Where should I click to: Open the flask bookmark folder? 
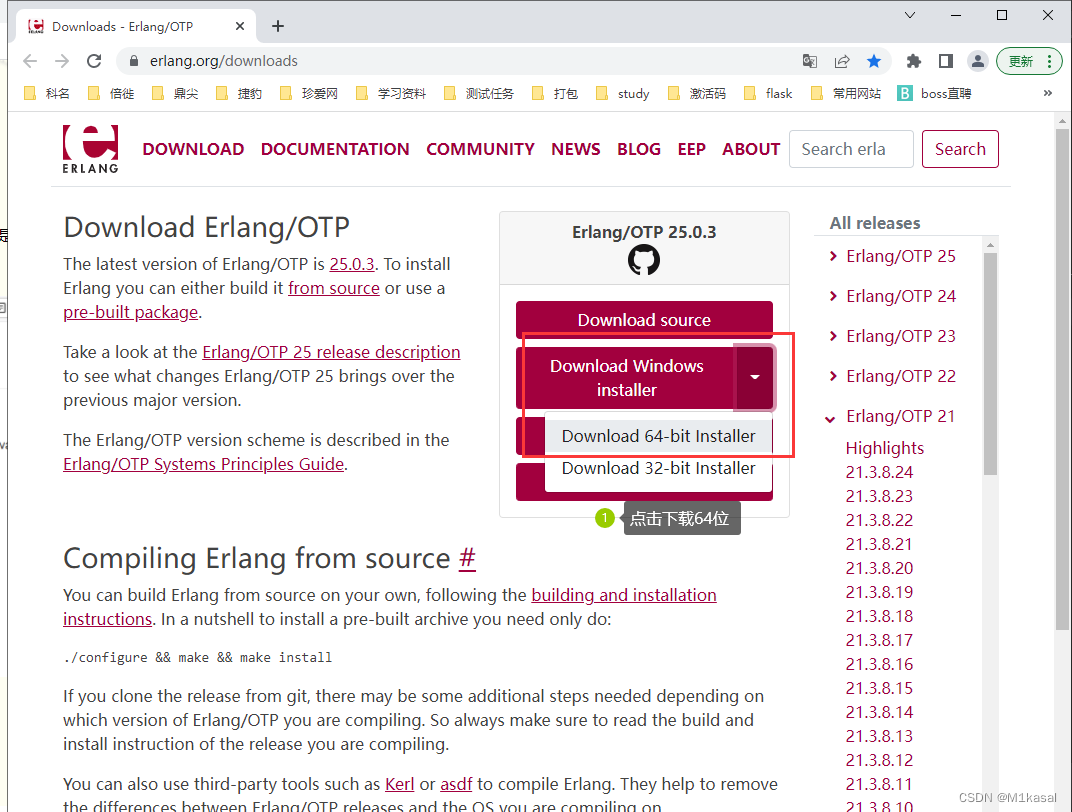tap(768, 93)
